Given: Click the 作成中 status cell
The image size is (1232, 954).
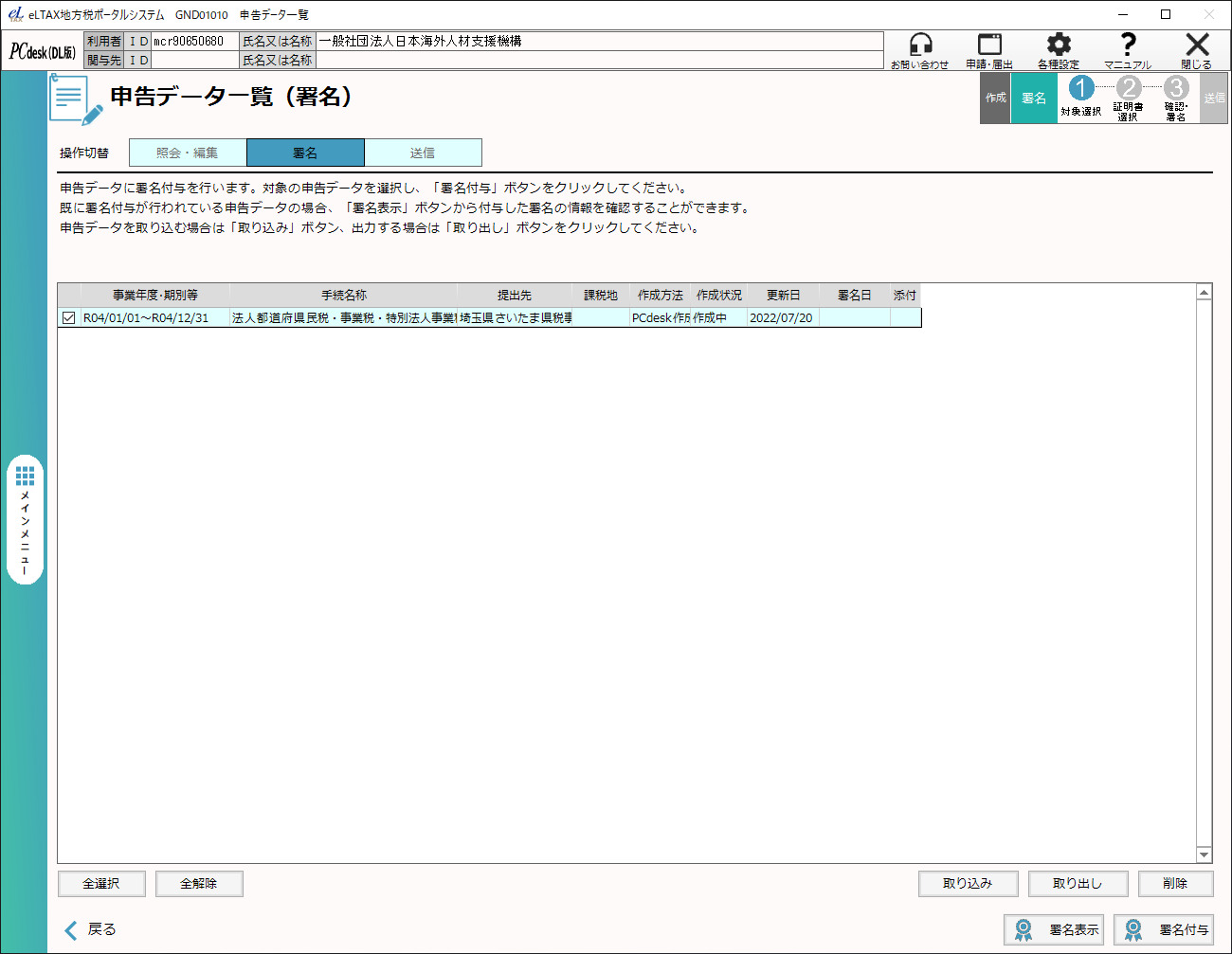Looking at the screenshot, I should [718, 318].
